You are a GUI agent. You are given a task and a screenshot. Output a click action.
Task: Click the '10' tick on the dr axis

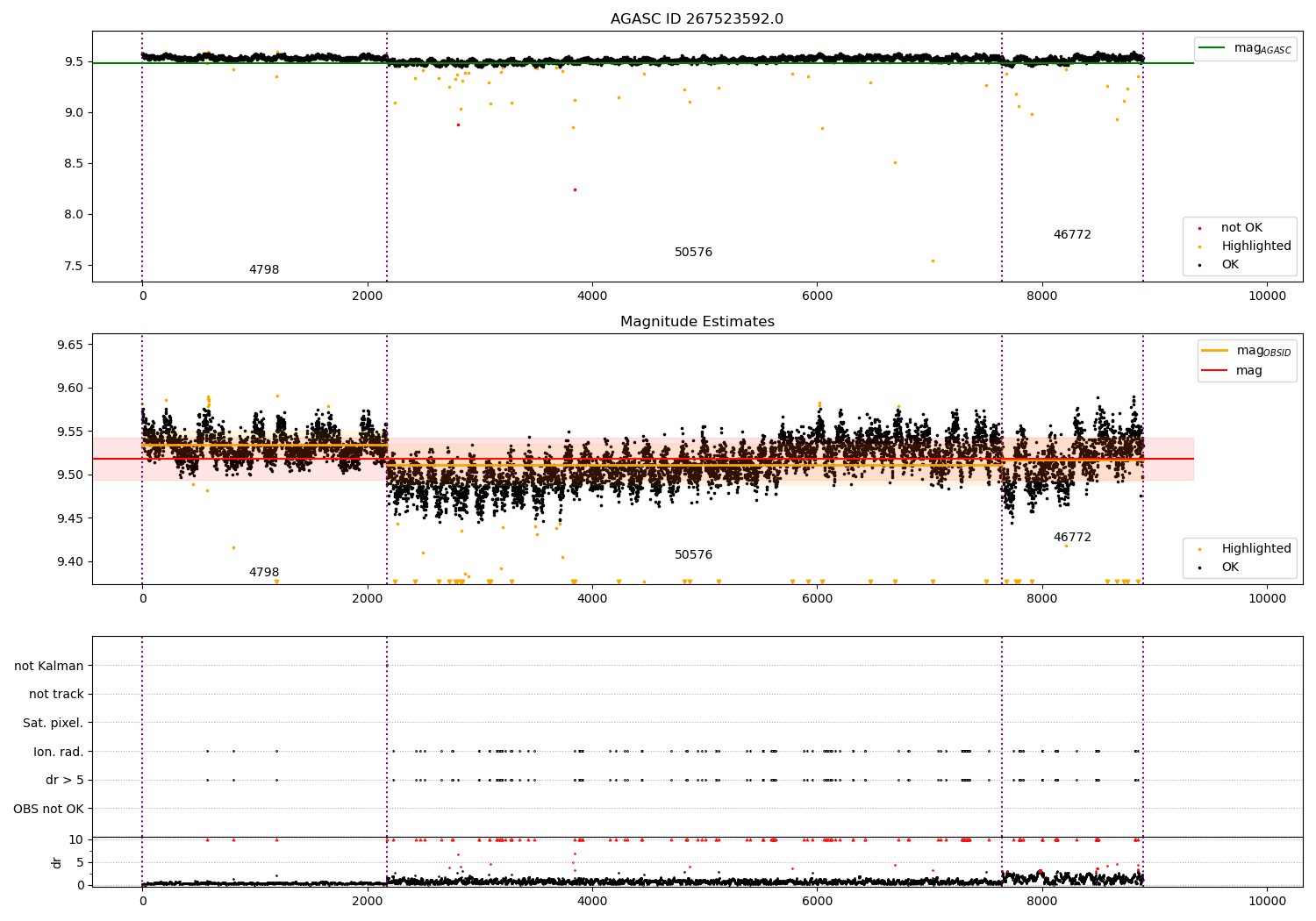(76, 840)
